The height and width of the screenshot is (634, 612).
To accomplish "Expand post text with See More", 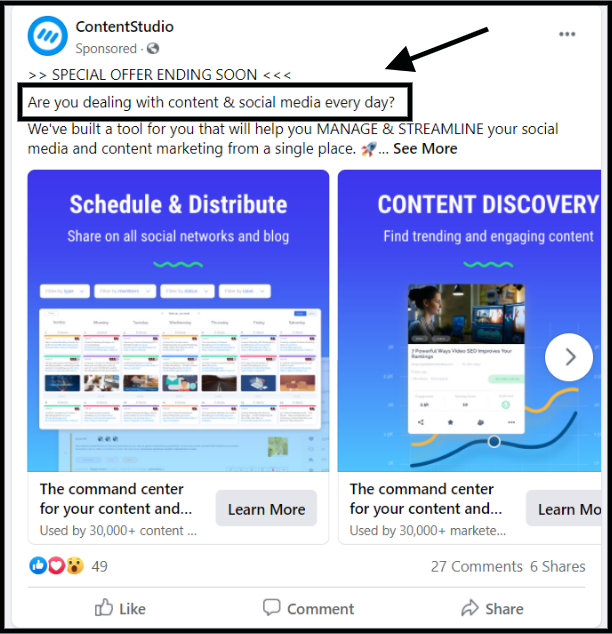I will click(425, 149).
